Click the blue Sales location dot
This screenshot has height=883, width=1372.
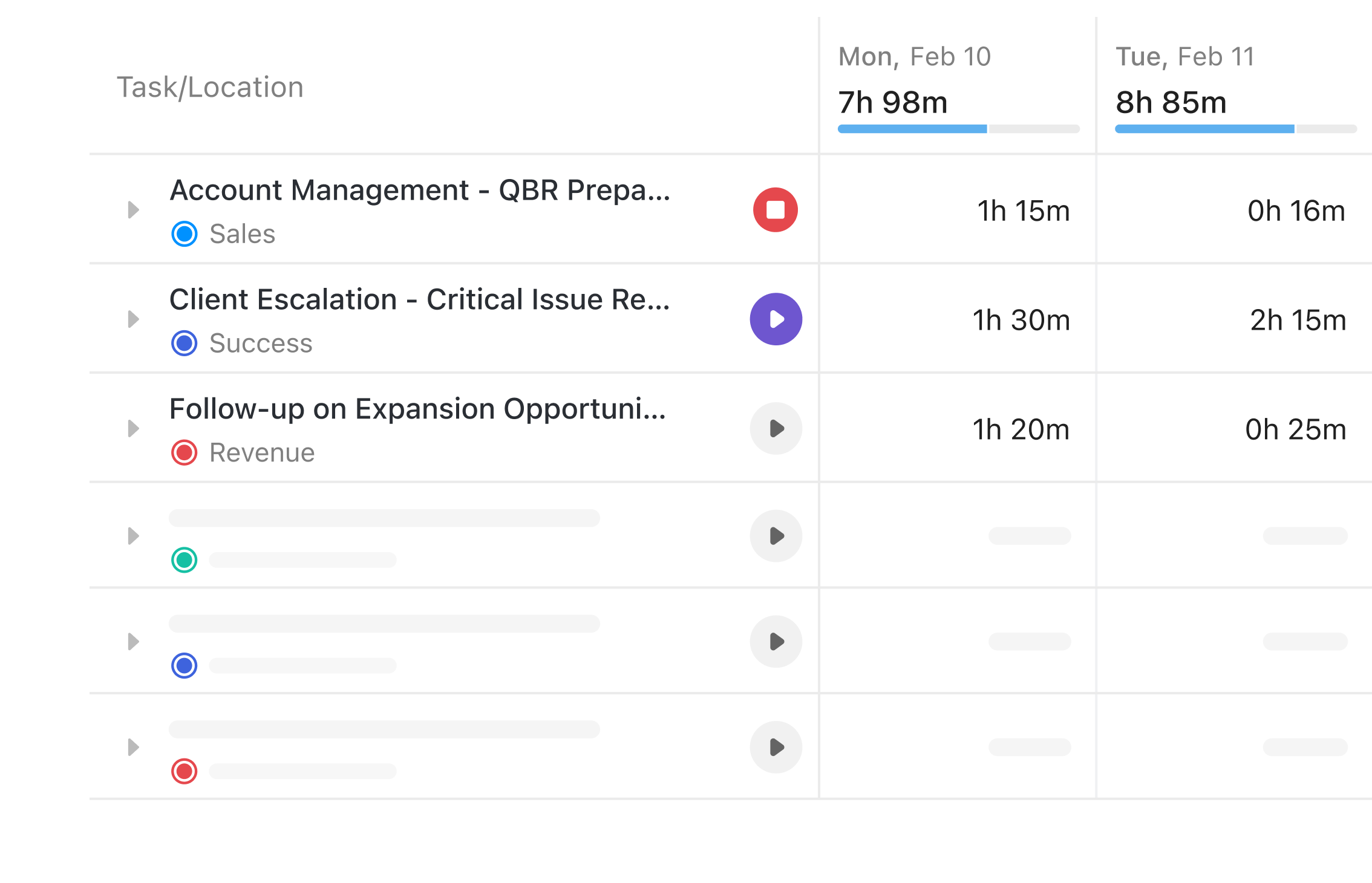[x=184, y=234]
